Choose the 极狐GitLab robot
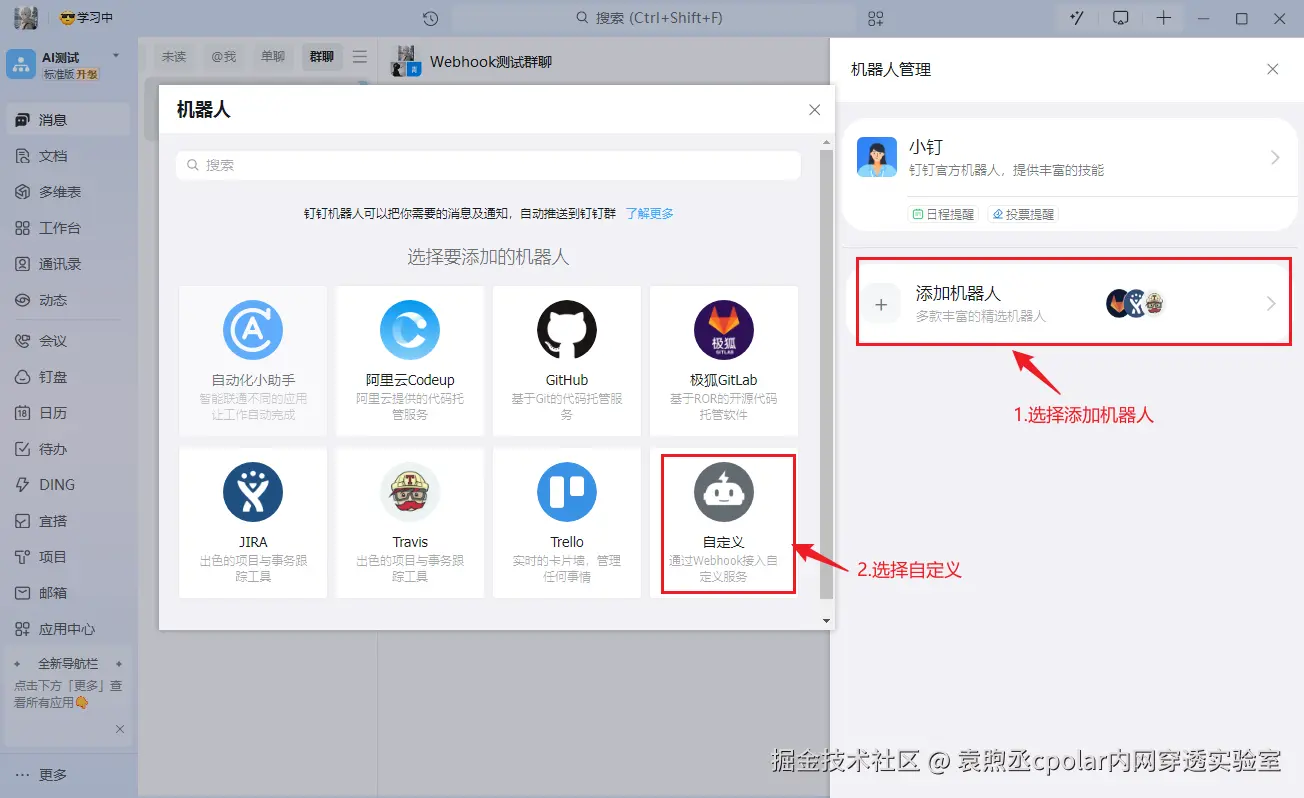Image resolution: width=1304 pixels, height=798 pixels. [724, 361]
